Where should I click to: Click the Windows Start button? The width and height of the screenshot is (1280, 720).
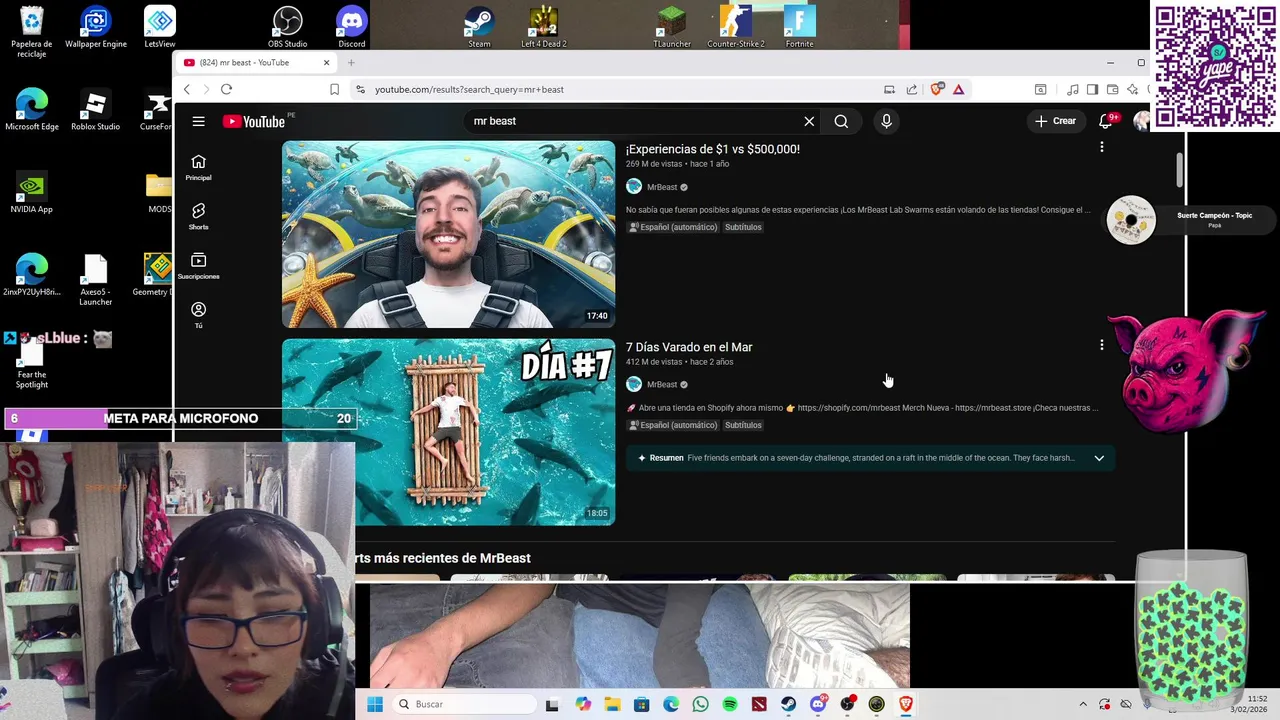click(x=375, y=704)
